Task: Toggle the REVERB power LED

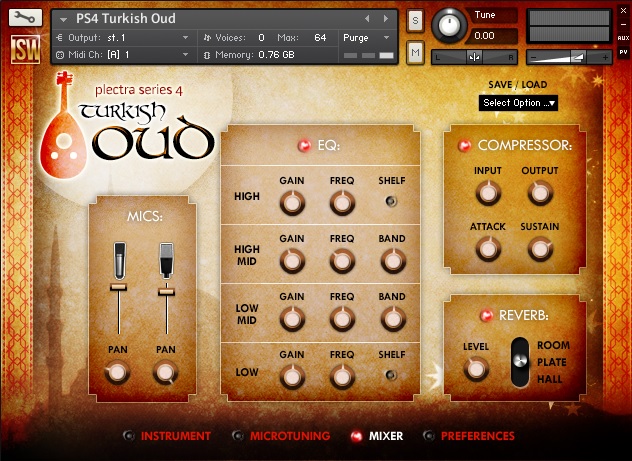Action: (x=487, y=315)
